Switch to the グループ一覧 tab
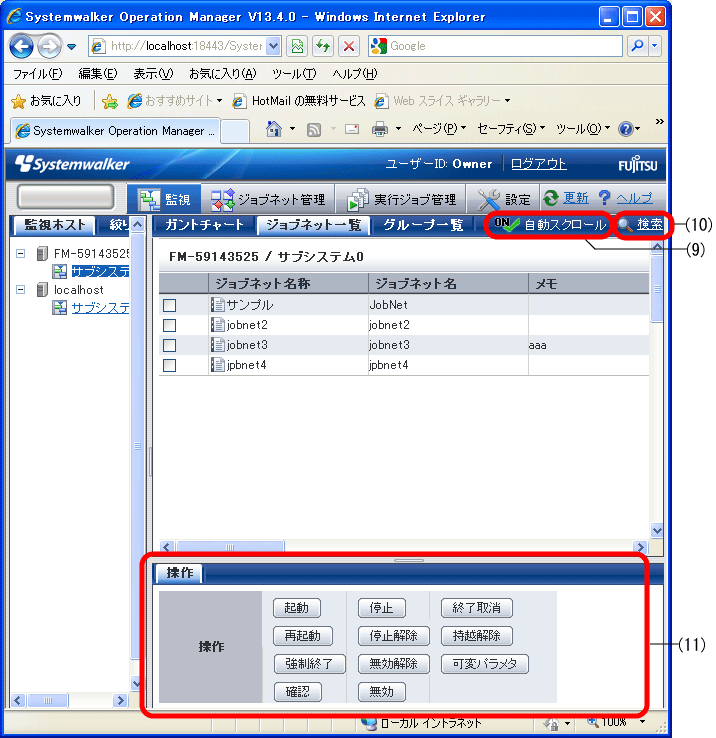Screen dimensions: 716x738 coord(423,225)
